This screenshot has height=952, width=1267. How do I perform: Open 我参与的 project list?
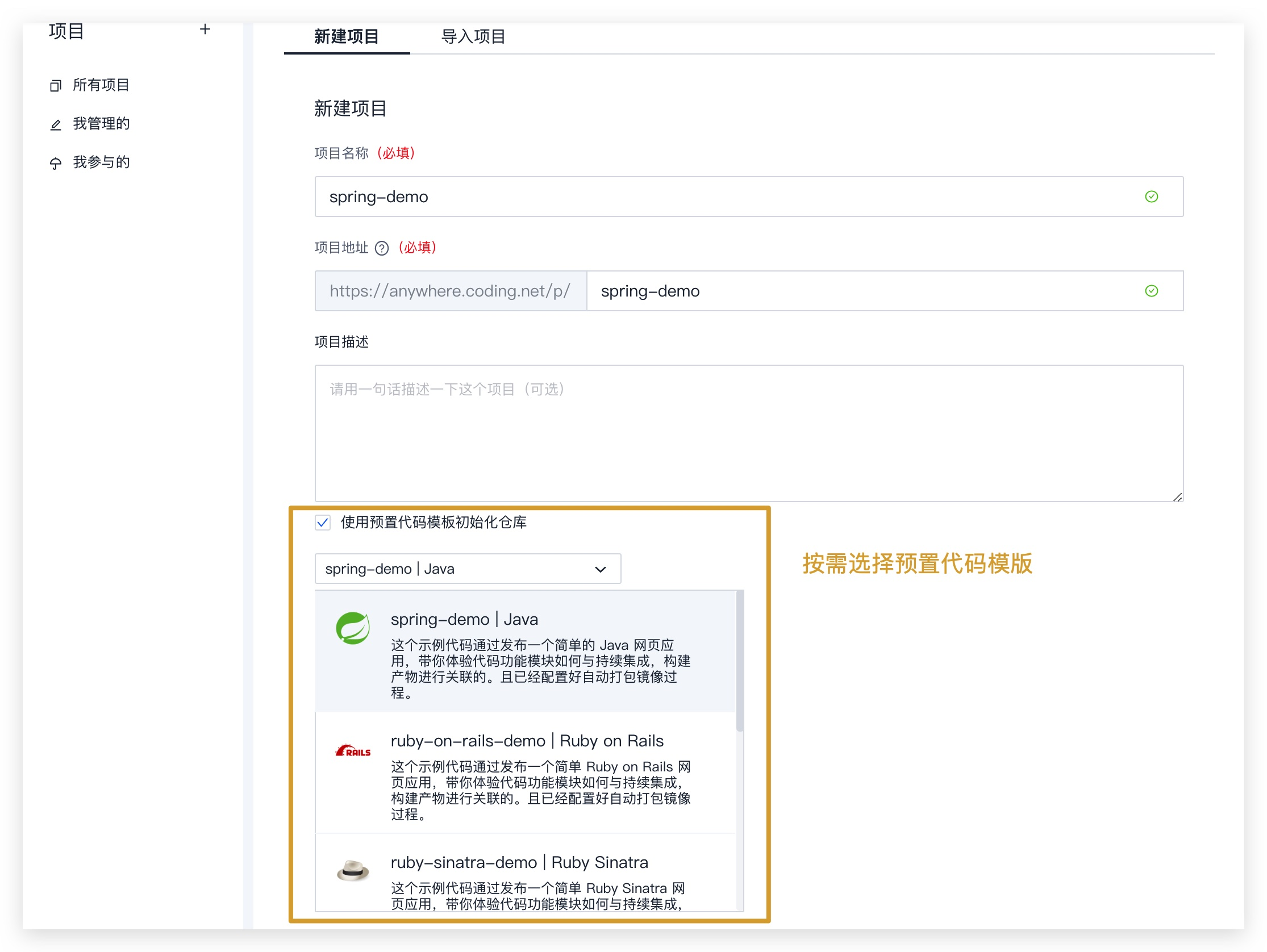(102, 162)
